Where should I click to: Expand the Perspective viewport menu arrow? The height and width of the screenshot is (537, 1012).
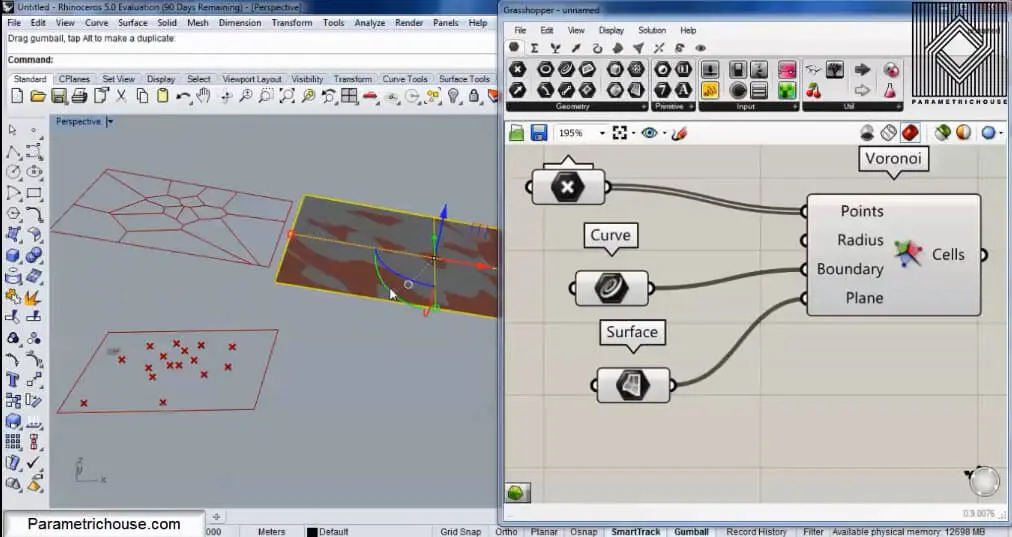click(x=110, y=121)
